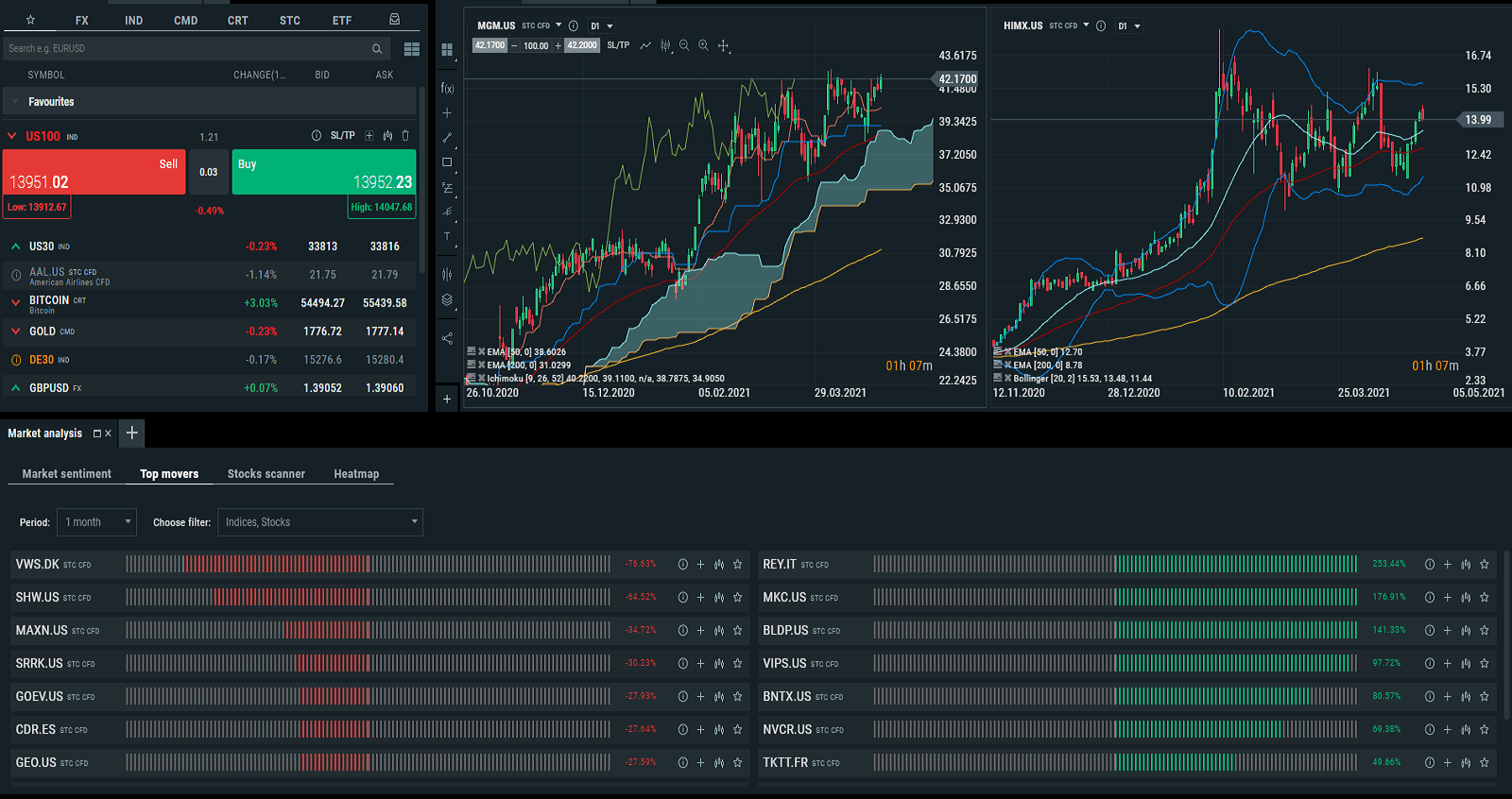Open chart layout grid icon
Image resolution: width=1512 pixels, height=799 pixels.
pos(447,50)
